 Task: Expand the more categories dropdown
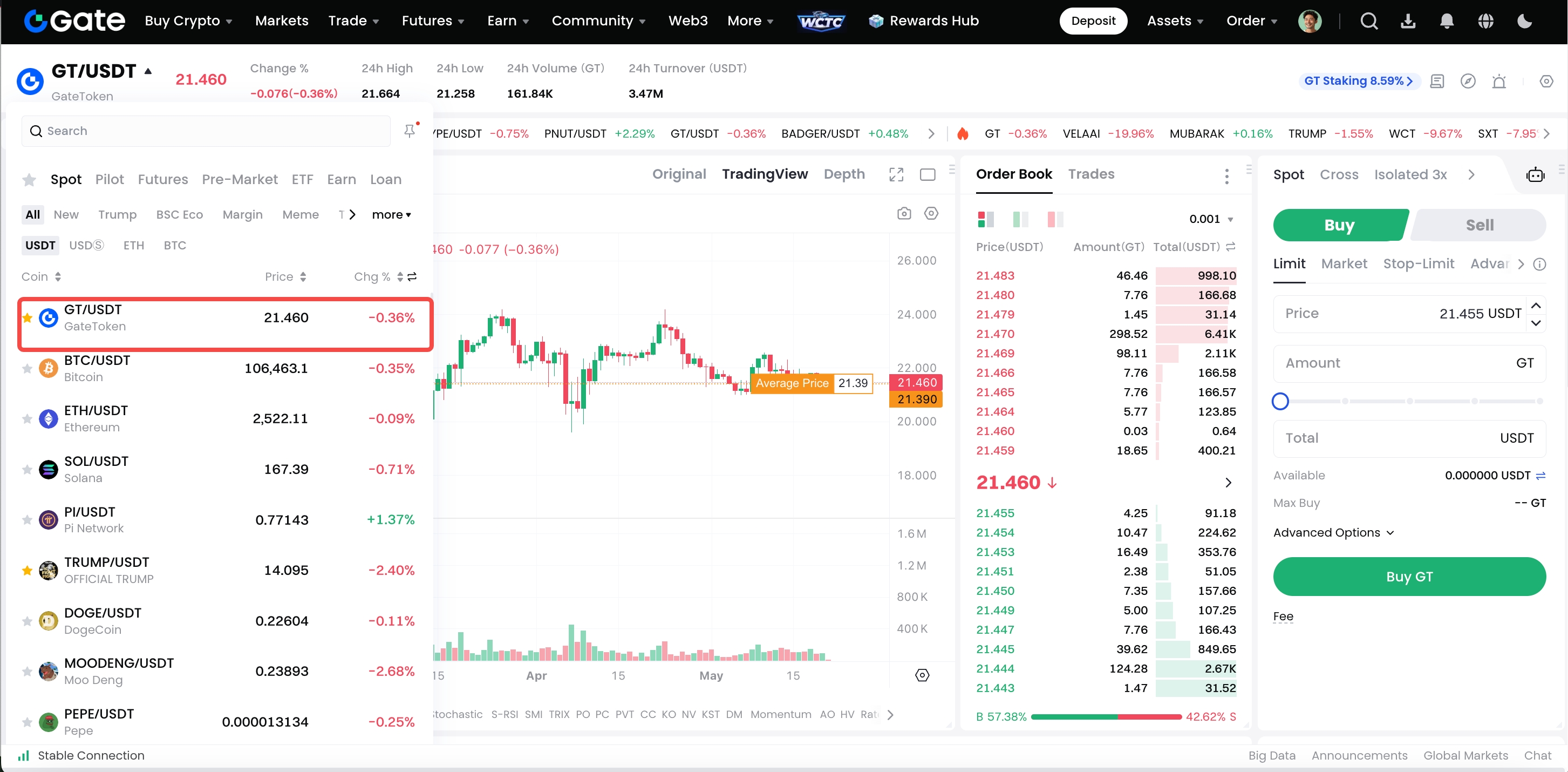[x=391, y=215]
